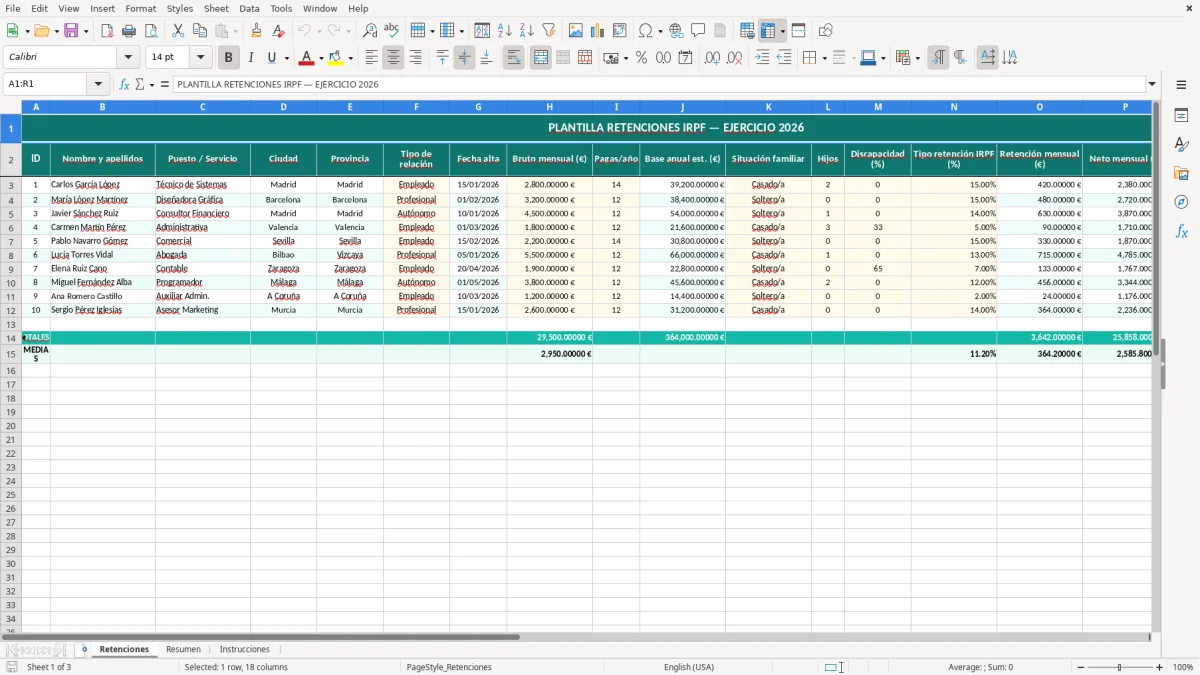Click Delete Decimal Place icon
Viewport: 1200px width, 675px height.
coord(734,58)
